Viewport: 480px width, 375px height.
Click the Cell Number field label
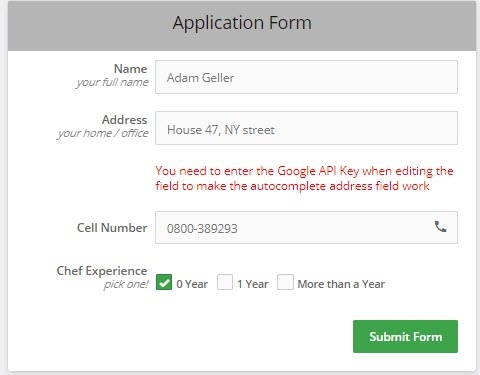pos(112,228)
